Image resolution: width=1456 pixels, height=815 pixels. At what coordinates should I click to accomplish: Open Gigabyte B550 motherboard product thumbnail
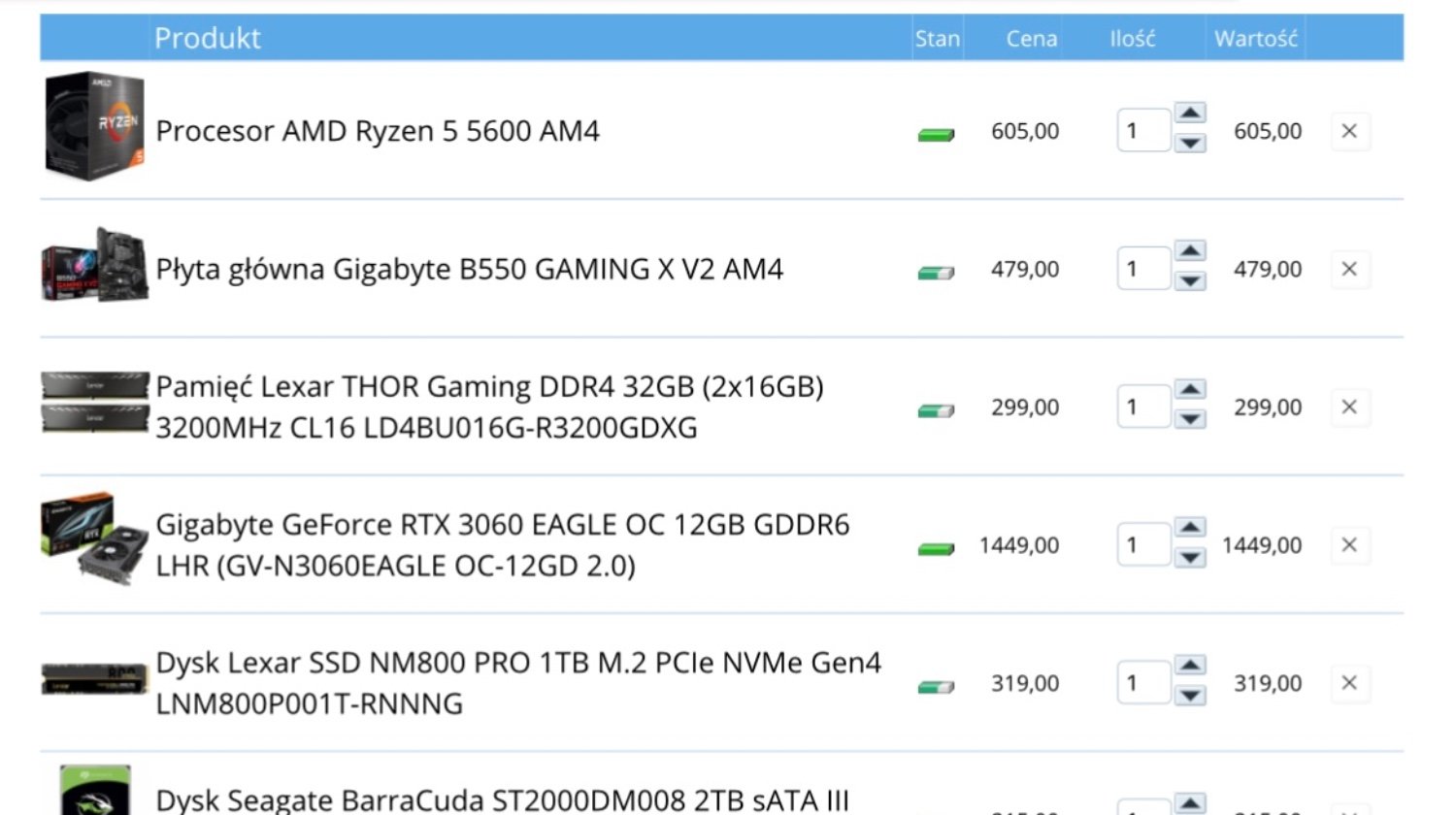pos(94,265)
